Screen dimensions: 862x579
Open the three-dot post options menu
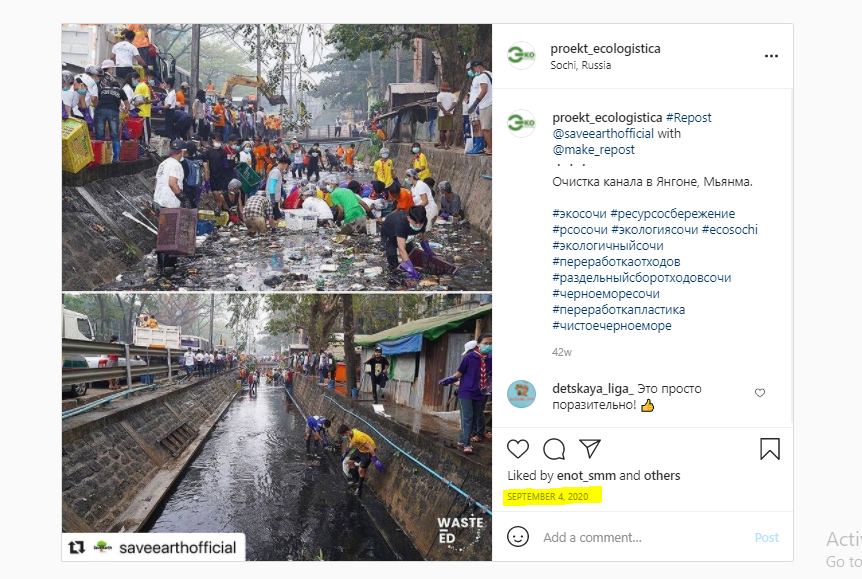tap(770, 56)
